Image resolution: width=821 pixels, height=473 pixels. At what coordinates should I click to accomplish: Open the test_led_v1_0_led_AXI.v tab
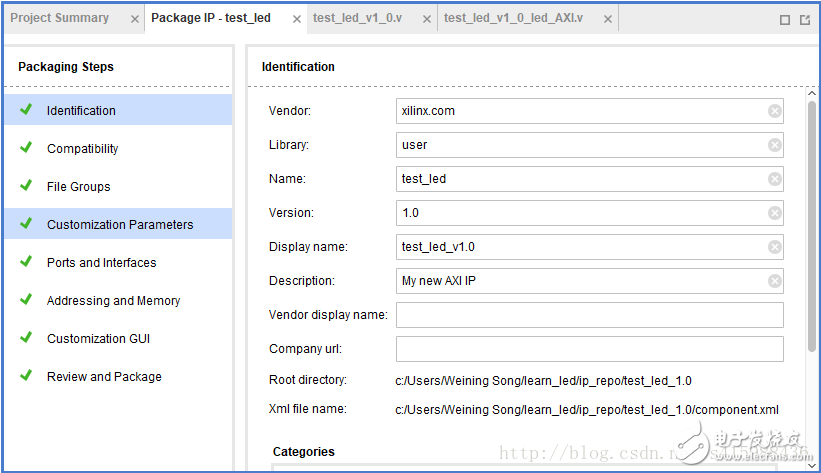pyautogui.click(x=513, y=18)
